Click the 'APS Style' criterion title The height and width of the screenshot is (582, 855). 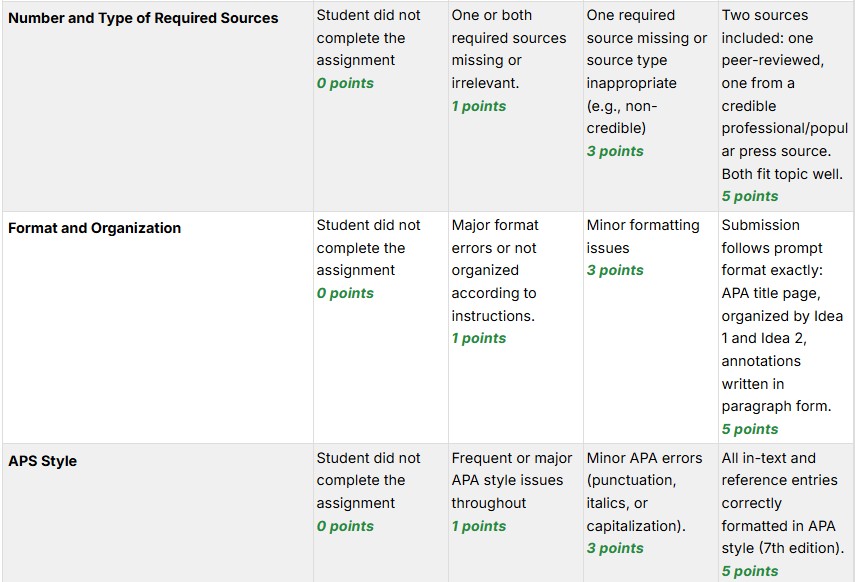(x=43, y=461)
